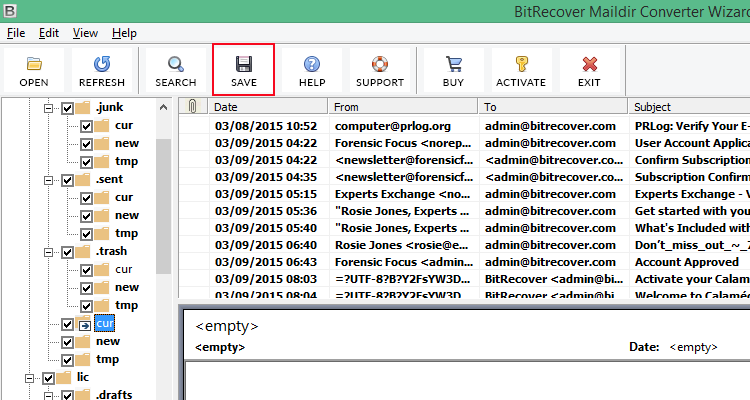The width and height of the screenshot is (750, 400).
Task: Open the Edit menu
Action: pyautogui.click(x=49, y=33)
